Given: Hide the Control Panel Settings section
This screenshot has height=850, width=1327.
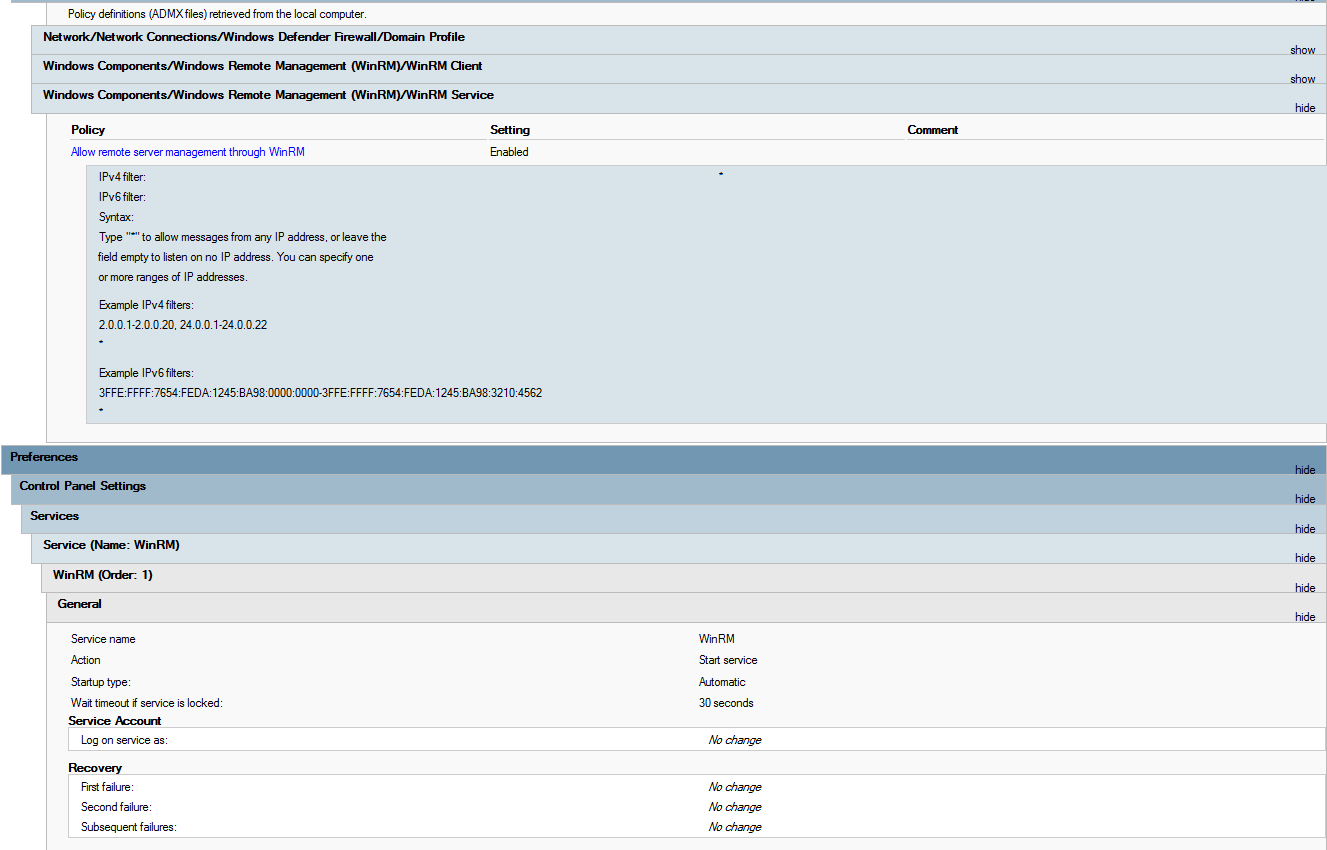Looking at the screenshot, I should pos(1305,499).
